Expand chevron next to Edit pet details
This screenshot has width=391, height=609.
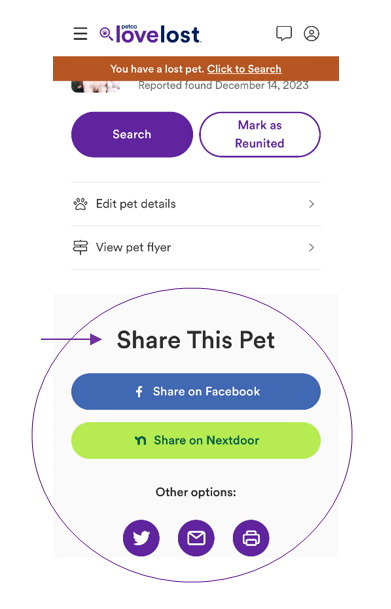311,204
